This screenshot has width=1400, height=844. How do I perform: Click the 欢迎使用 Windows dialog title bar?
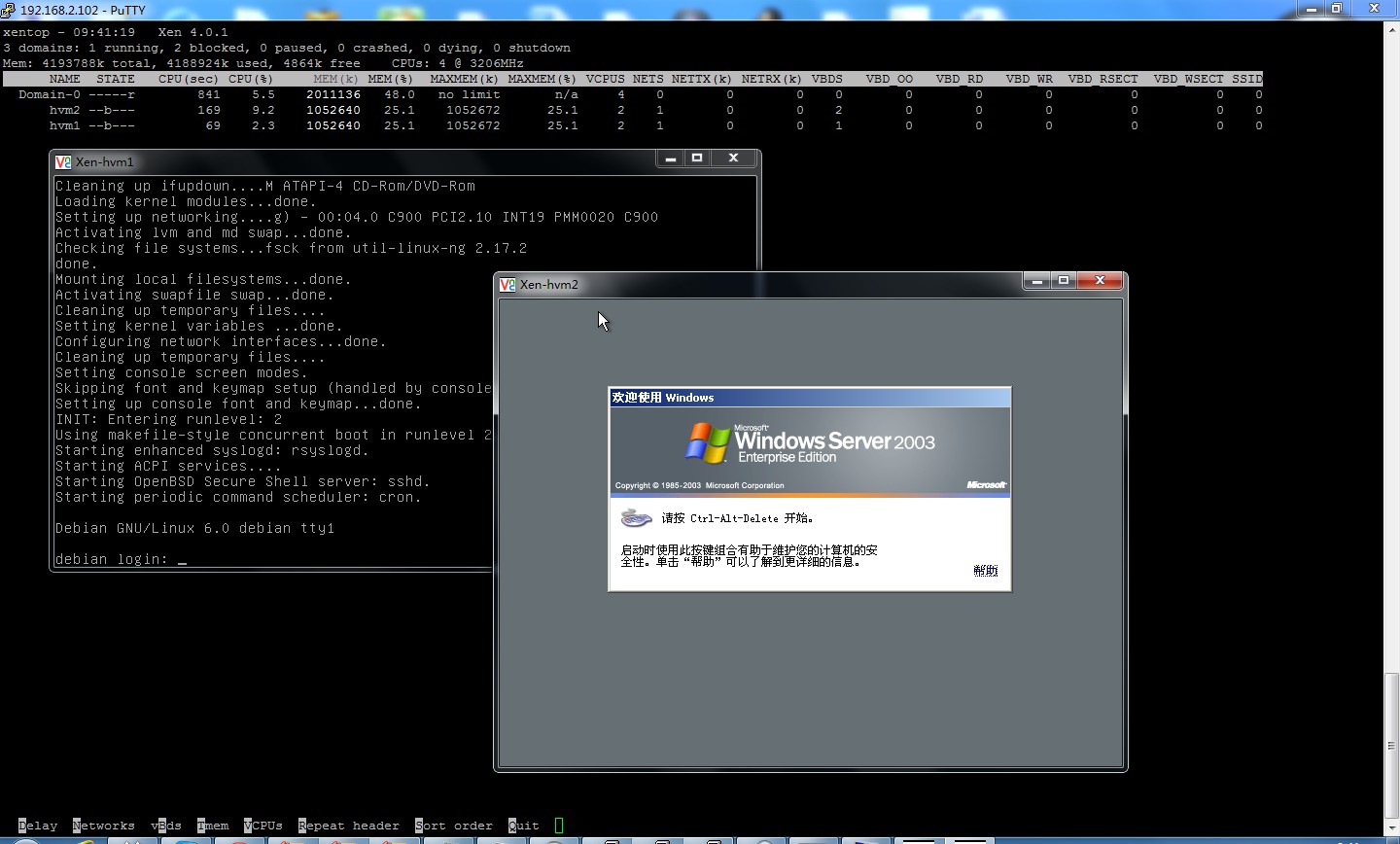coord(810,398)
